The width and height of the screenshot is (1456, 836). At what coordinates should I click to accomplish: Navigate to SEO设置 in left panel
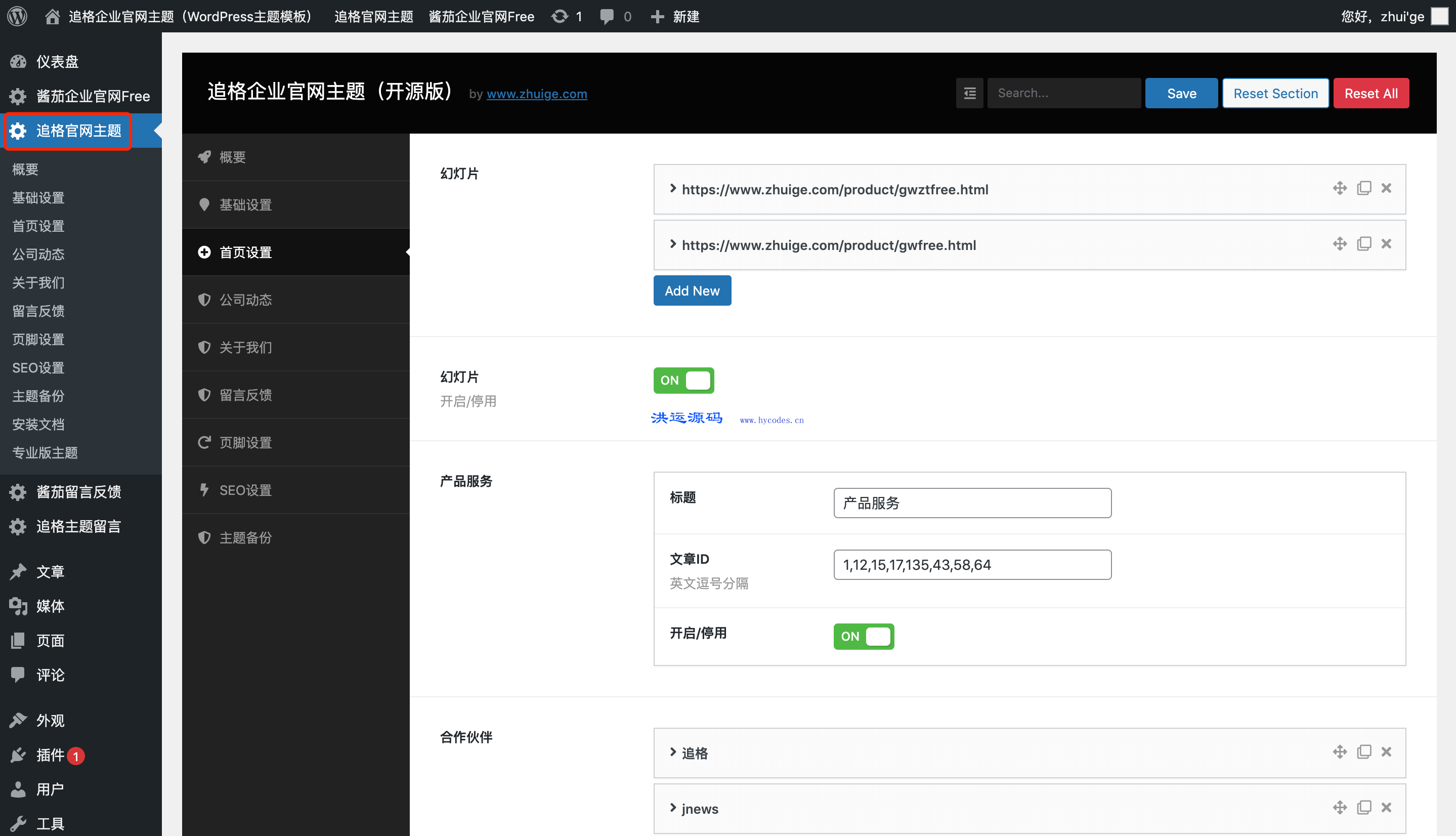coord(37,367)
